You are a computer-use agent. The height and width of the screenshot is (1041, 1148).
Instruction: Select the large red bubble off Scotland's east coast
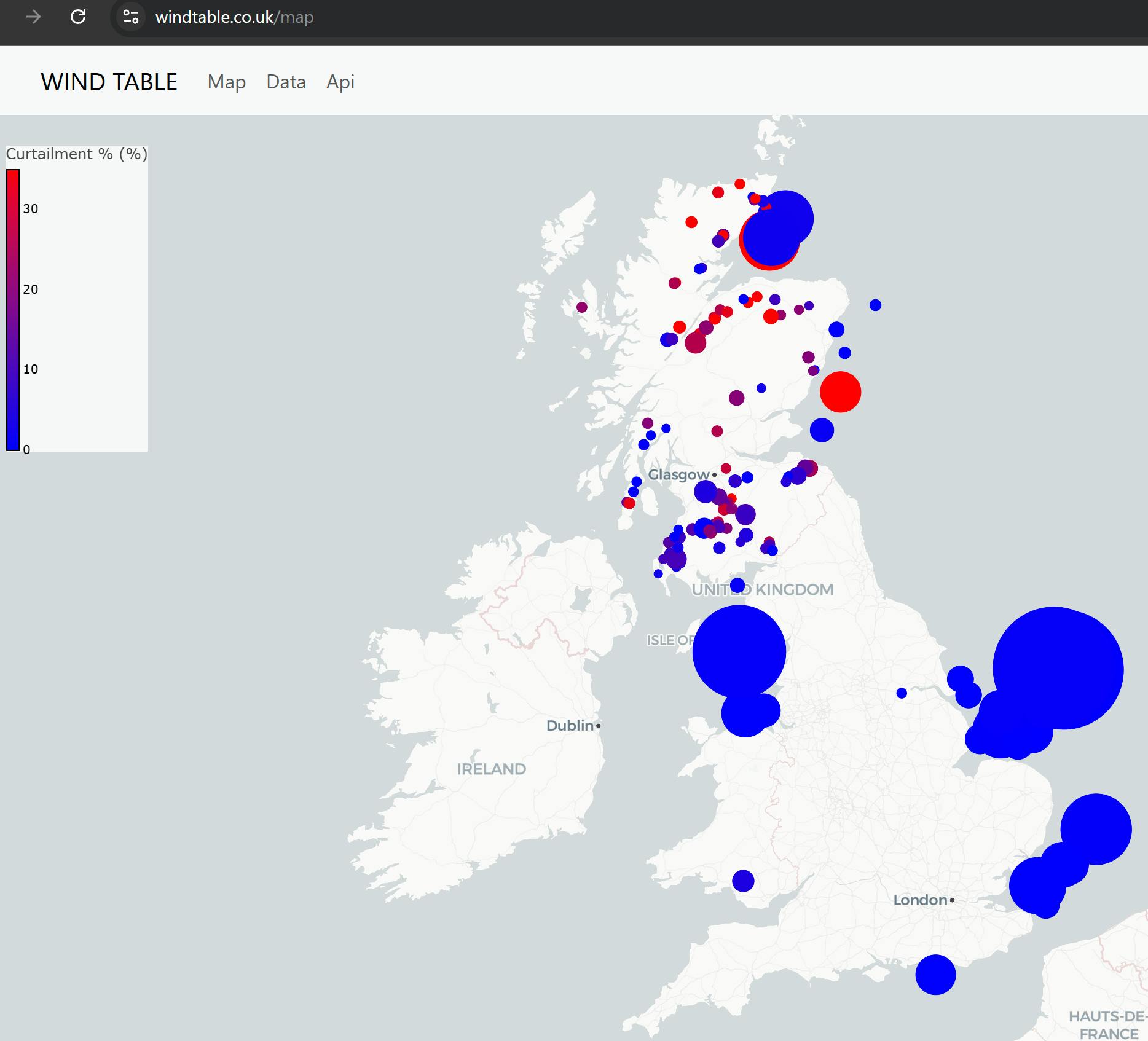(x=841, y=392)
